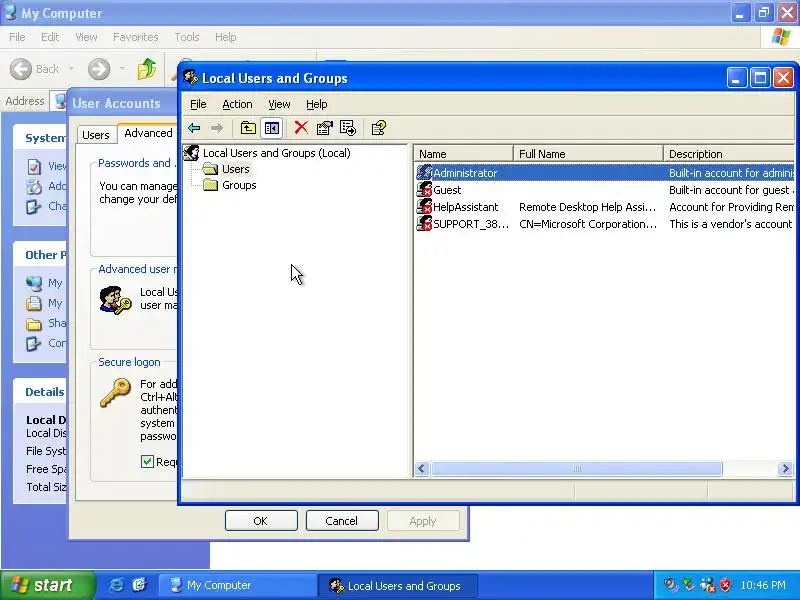Toggle Show/Hide Console Tree icon
800x600 pixels.
[271, 128]
